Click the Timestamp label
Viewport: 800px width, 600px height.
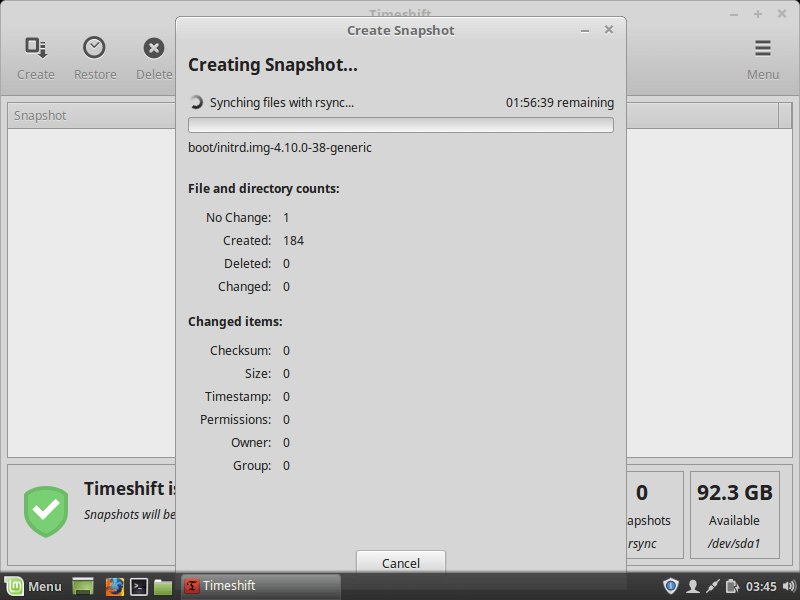238,397
